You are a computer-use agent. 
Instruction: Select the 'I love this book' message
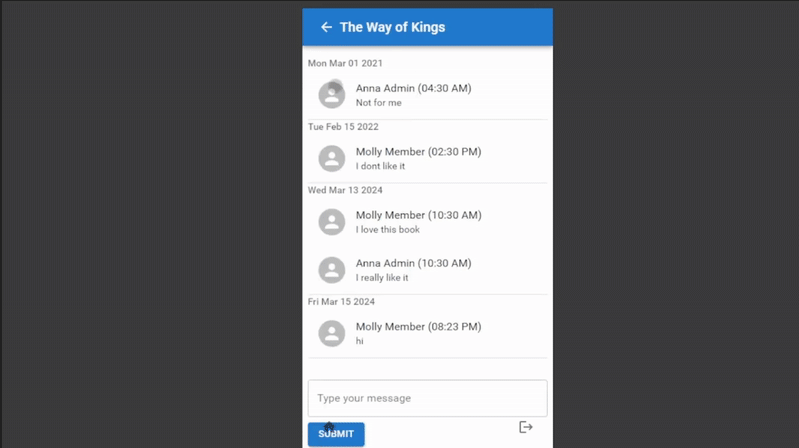387,230
